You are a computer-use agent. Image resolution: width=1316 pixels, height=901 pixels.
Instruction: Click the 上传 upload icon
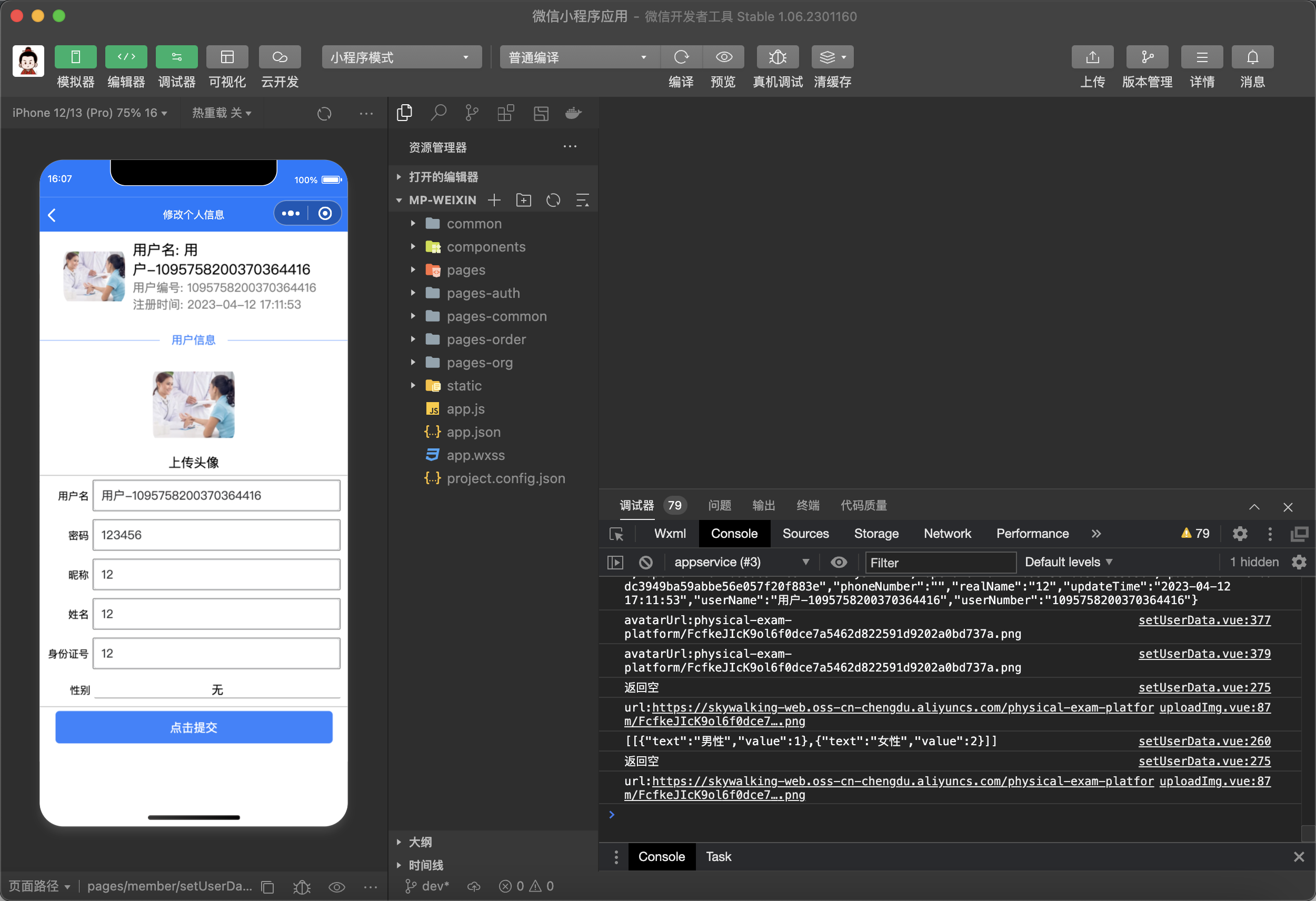click(x=1092, y=57)
